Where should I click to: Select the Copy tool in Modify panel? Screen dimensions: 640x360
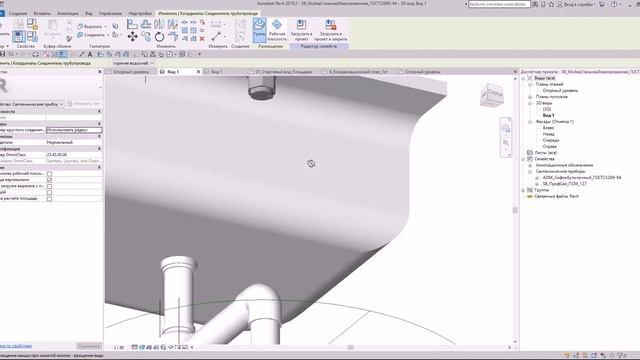coord(146,37)
